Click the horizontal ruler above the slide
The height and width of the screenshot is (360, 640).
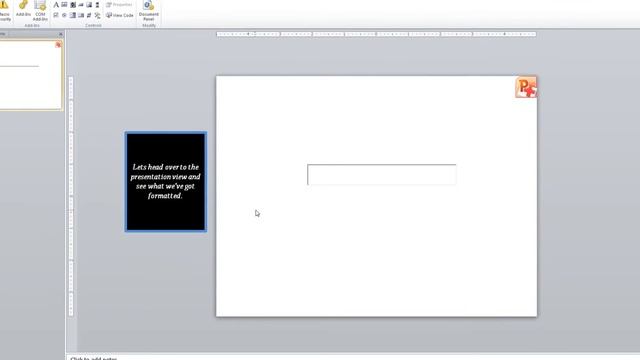point(376,34)
